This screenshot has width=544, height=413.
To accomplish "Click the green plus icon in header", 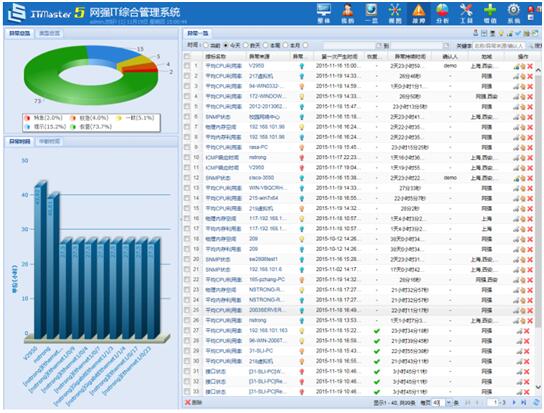I will [x=490, y=13].
